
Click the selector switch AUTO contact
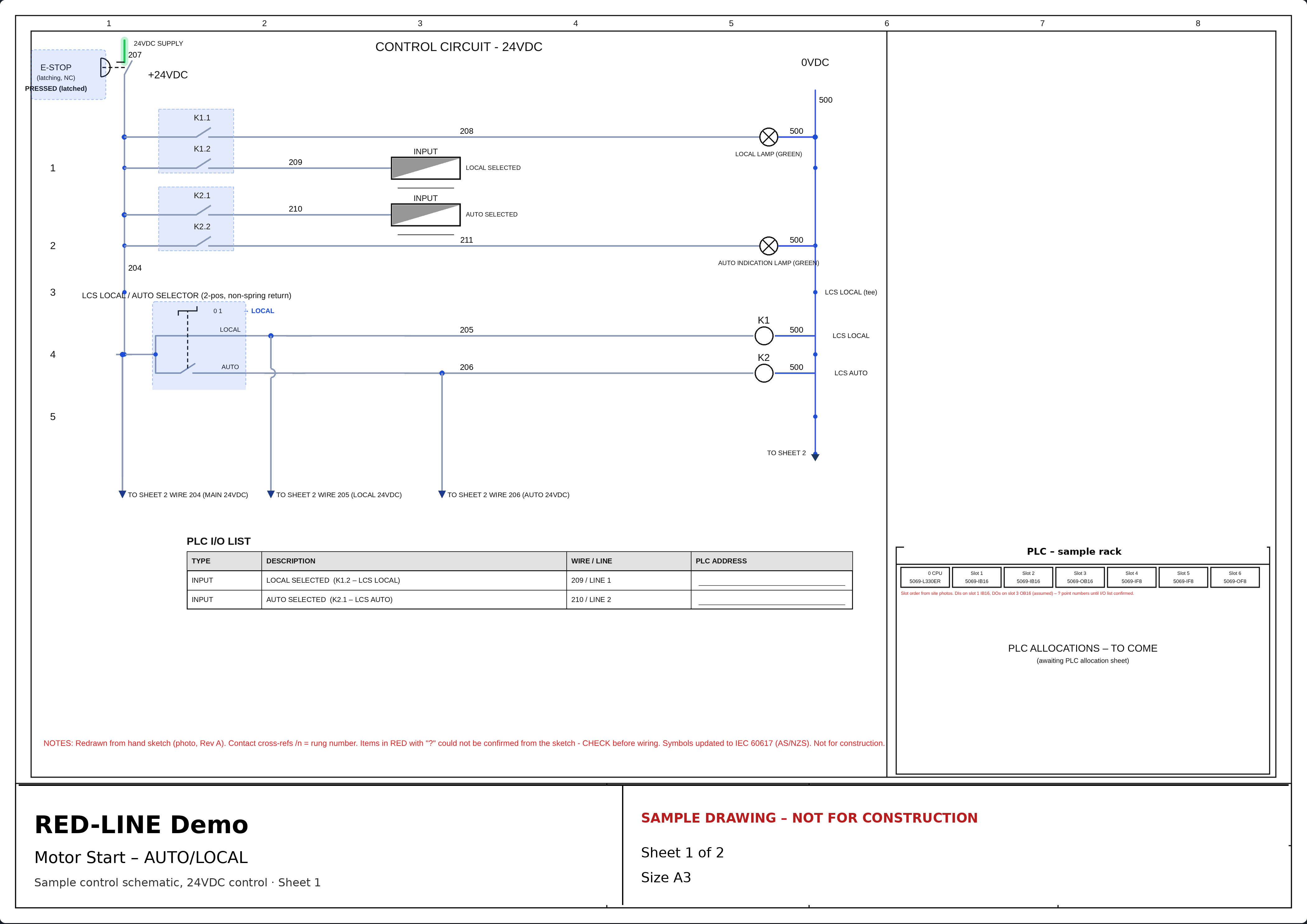[x=188, y=369]
